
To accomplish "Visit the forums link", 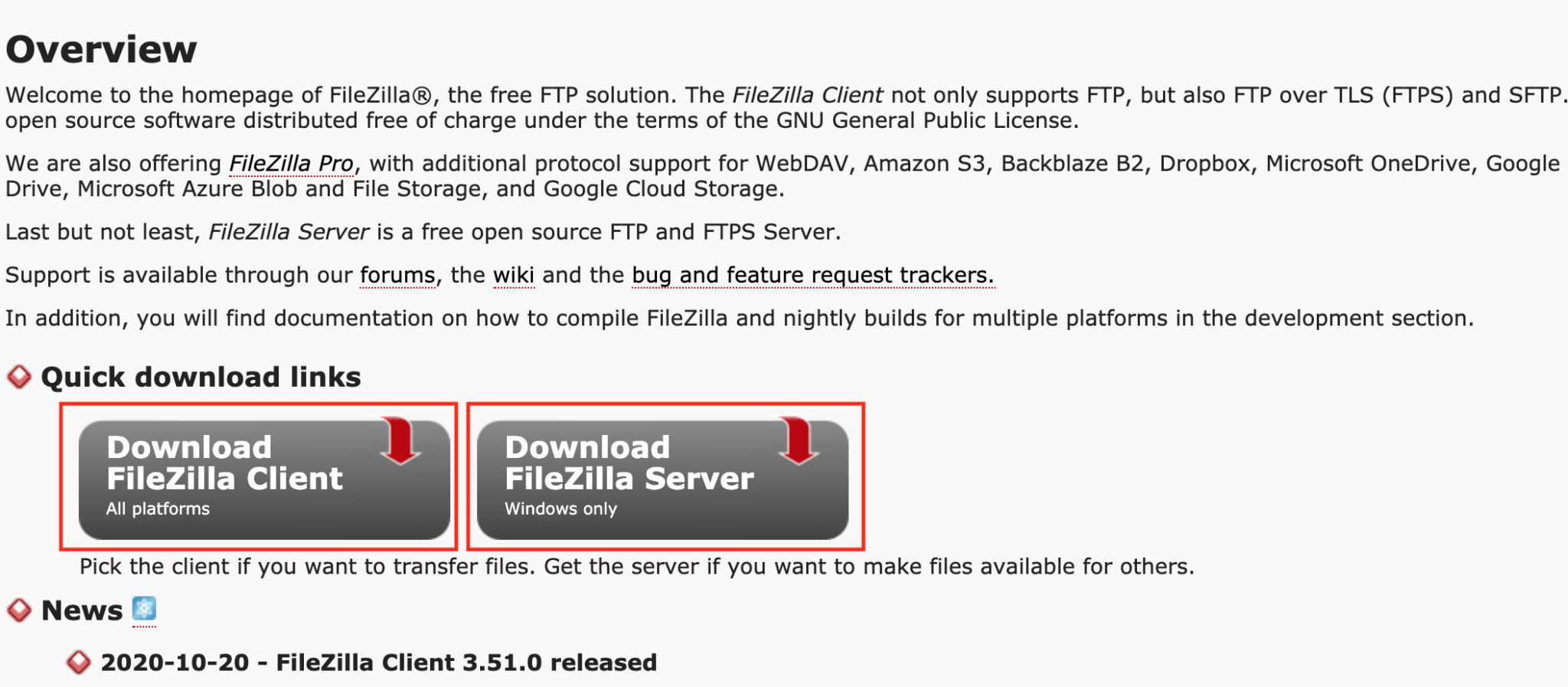I will click(x=397, y=275).
